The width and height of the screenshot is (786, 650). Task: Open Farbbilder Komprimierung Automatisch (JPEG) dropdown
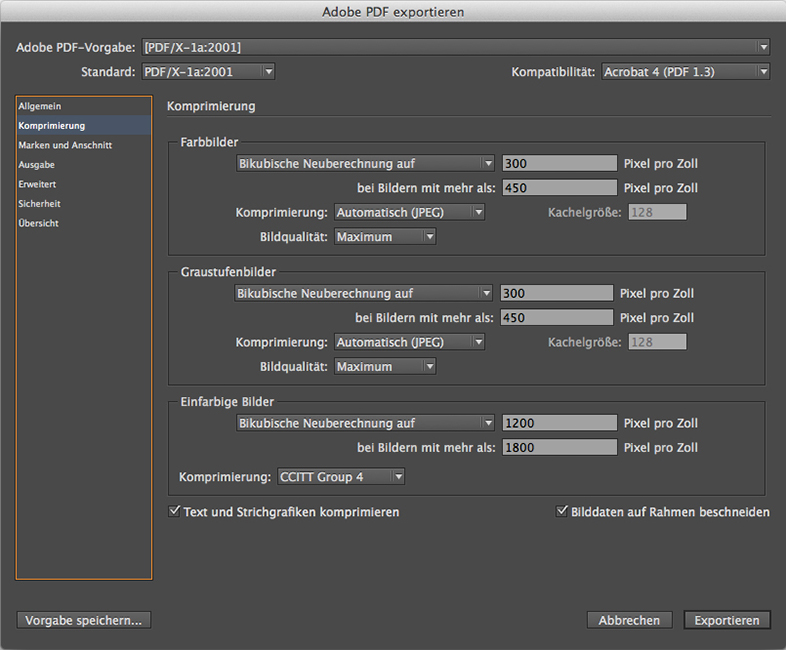coord(410,212)
